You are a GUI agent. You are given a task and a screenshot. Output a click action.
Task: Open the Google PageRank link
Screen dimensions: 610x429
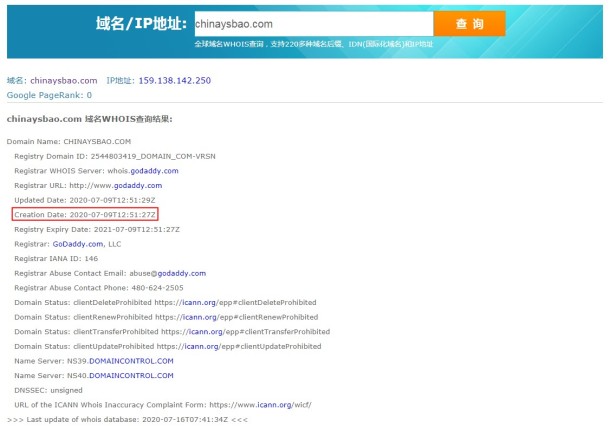(49, 95)
